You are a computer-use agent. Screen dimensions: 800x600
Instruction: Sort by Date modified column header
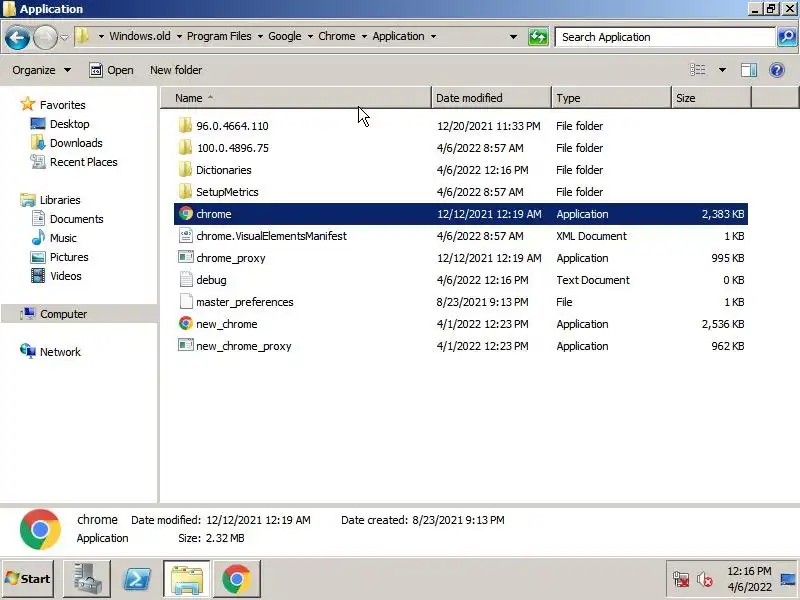491,98
